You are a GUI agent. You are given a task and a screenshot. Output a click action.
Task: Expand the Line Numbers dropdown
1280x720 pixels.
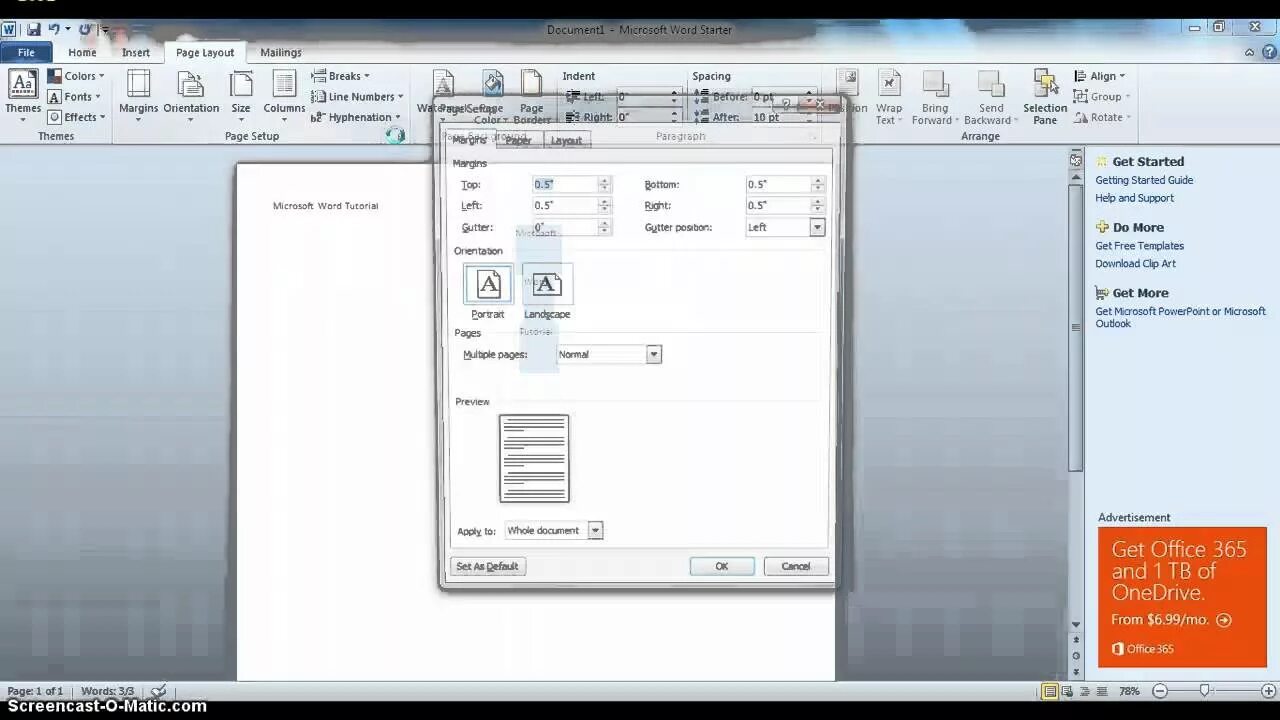click(357, 97)
